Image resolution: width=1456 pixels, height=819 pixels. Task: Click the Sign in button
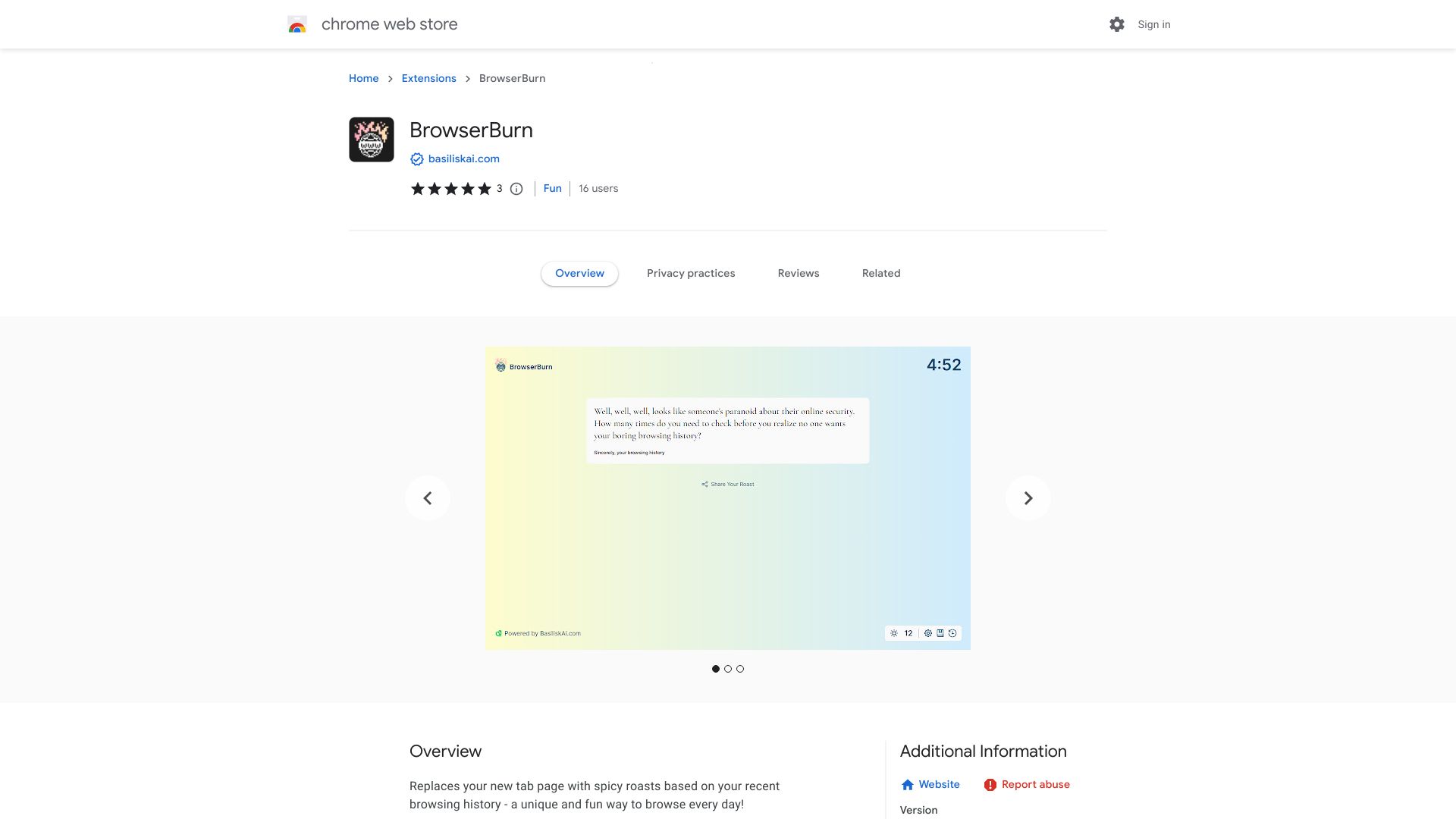point(1154,24)
